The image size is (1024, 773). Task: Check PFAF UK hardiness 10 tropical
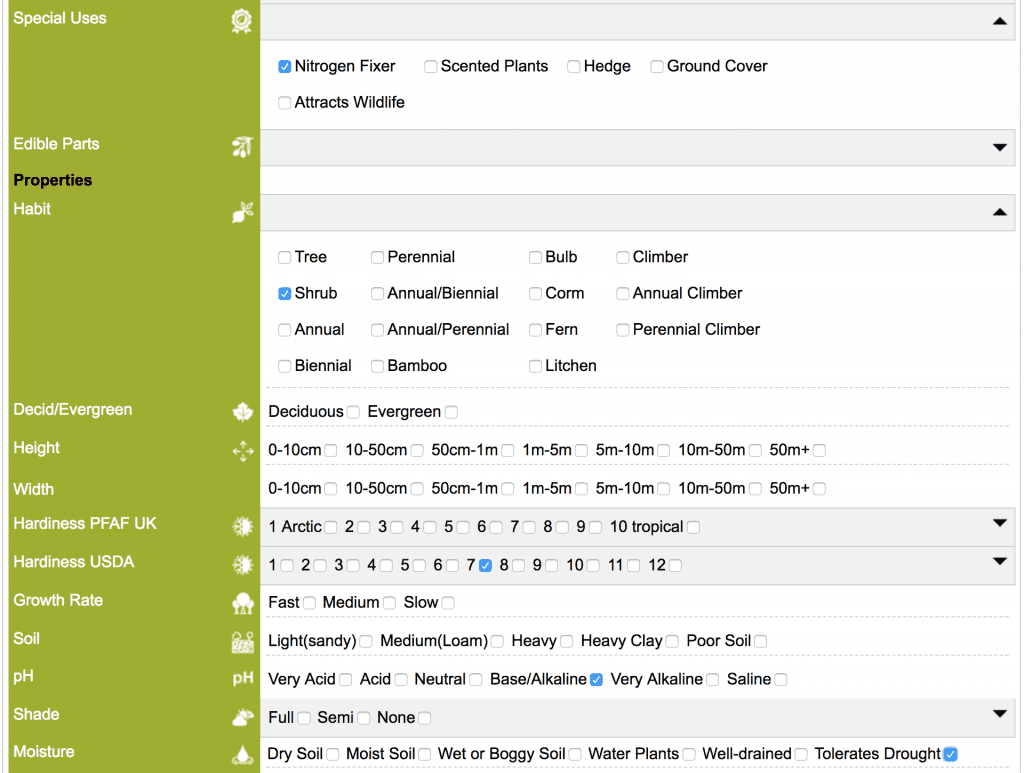coord(693,527)
